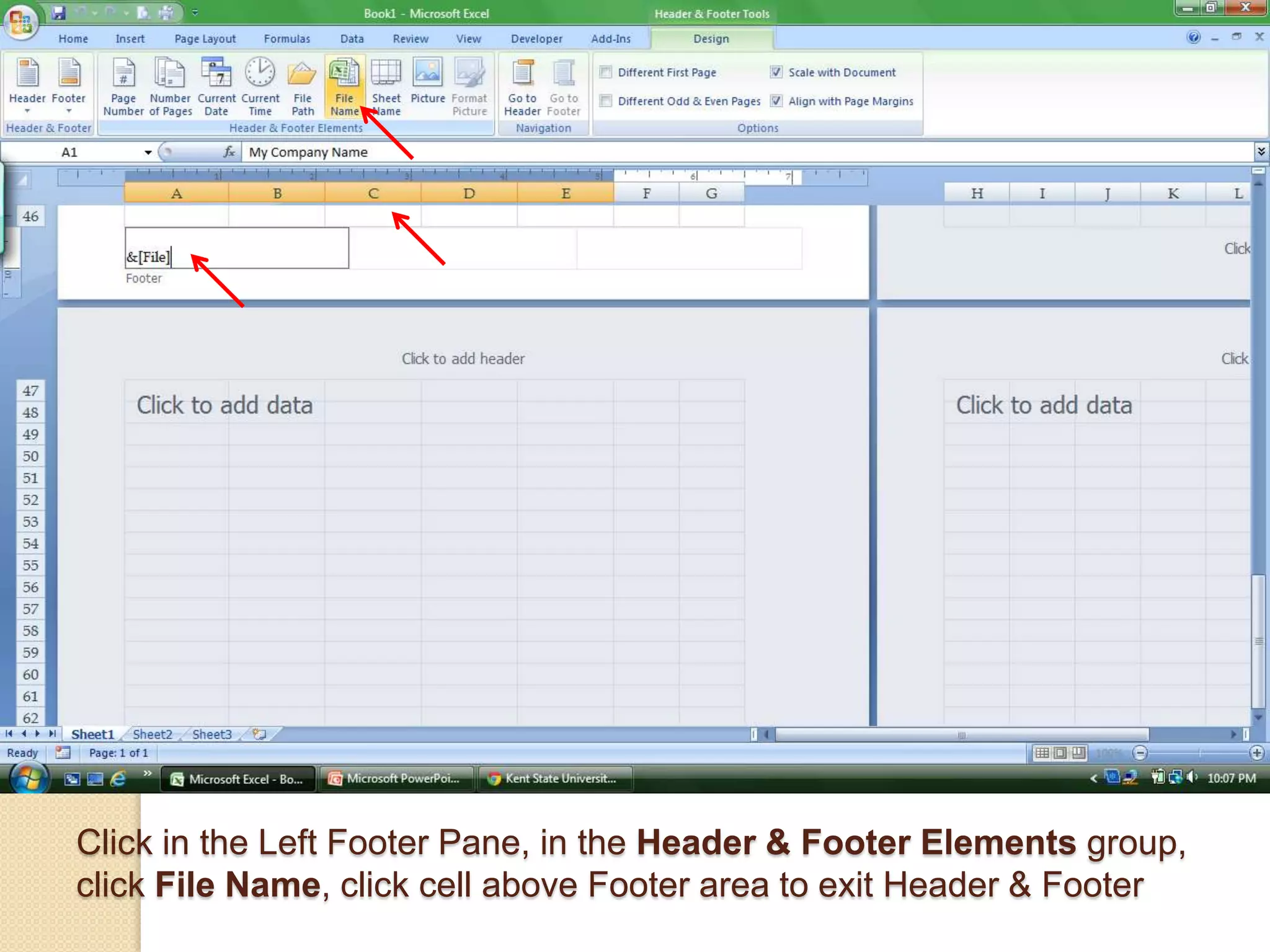Open the Windows Start menu
The width and height of the screenshot is (1270, 952).
[28, 778]
